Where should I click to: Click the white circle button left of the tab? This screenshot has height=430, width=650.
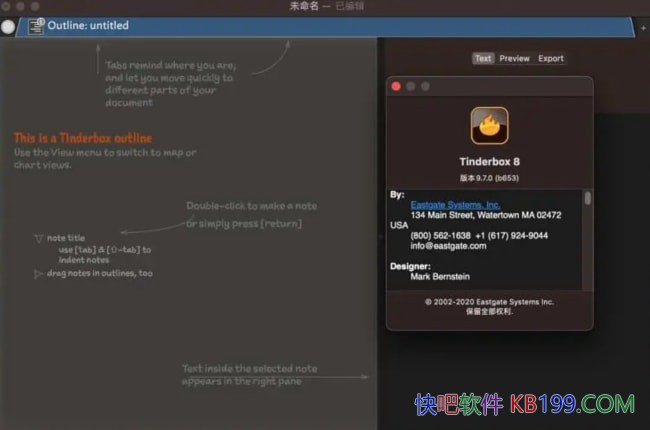point(8,27)
